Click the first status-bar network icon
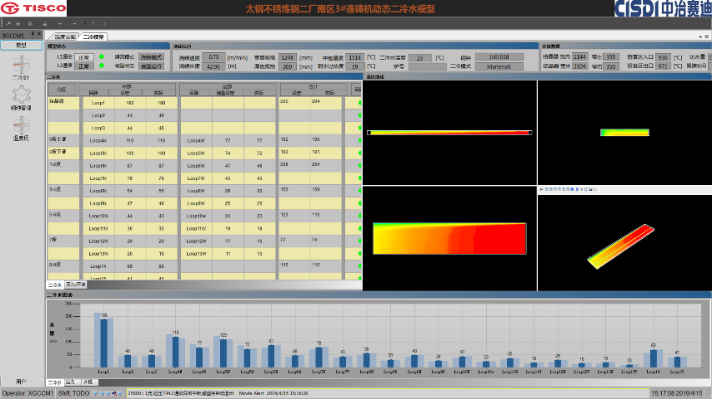 (x=96, y=394)
